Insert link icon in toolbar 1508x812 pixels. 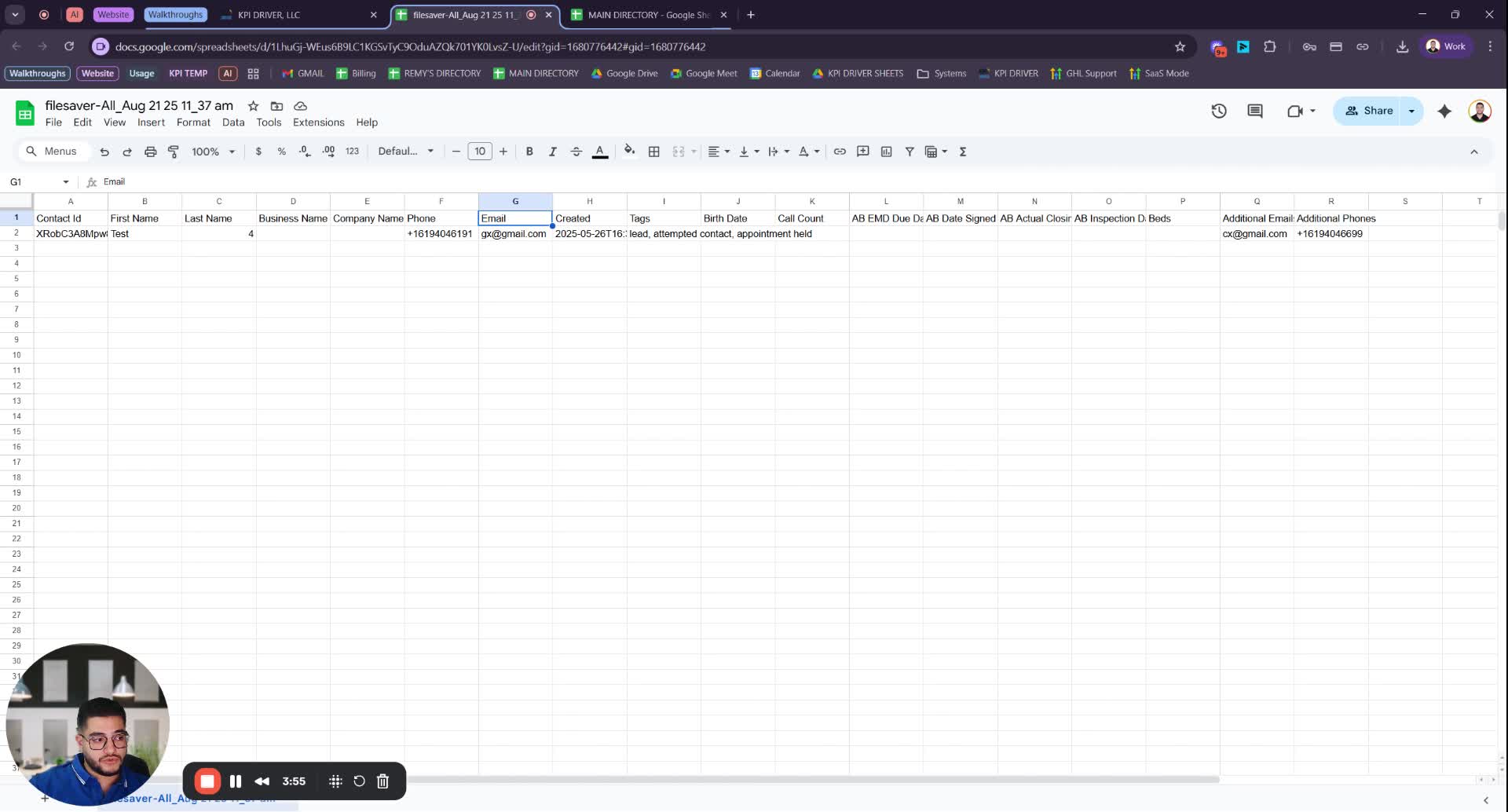840,152
